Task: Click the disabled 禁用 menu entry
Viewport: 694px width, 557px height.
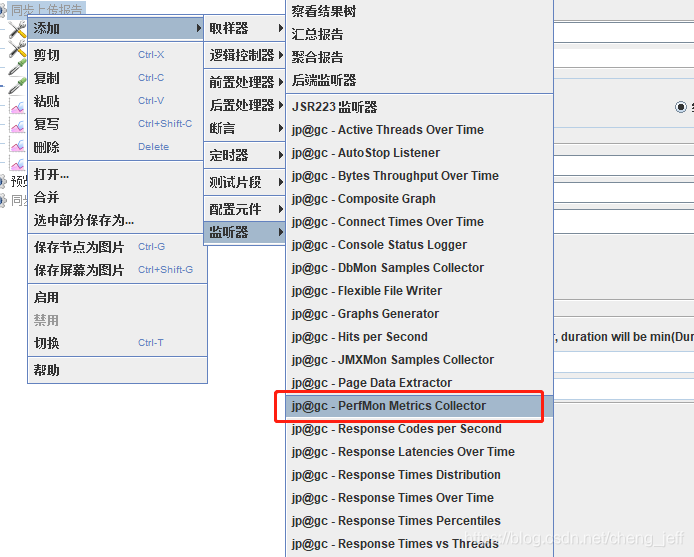Action: point(118,320)
